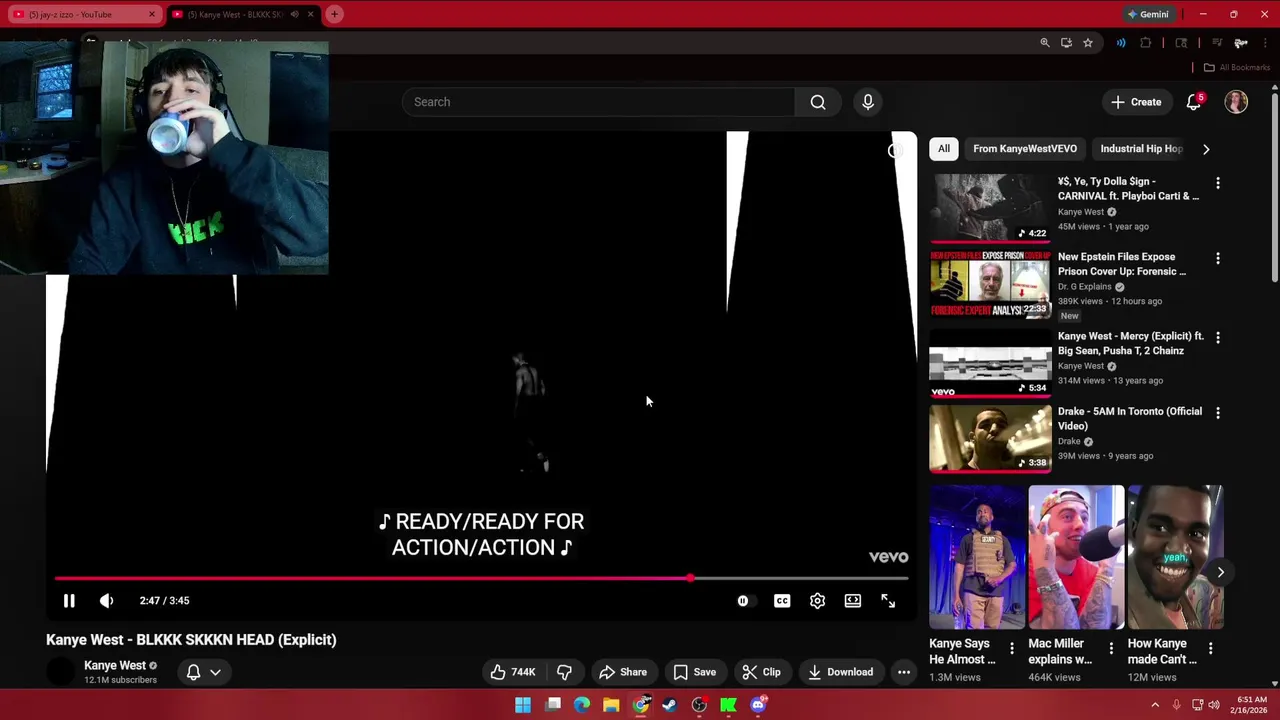
Task: Download the video
Action: pos(840,672)
